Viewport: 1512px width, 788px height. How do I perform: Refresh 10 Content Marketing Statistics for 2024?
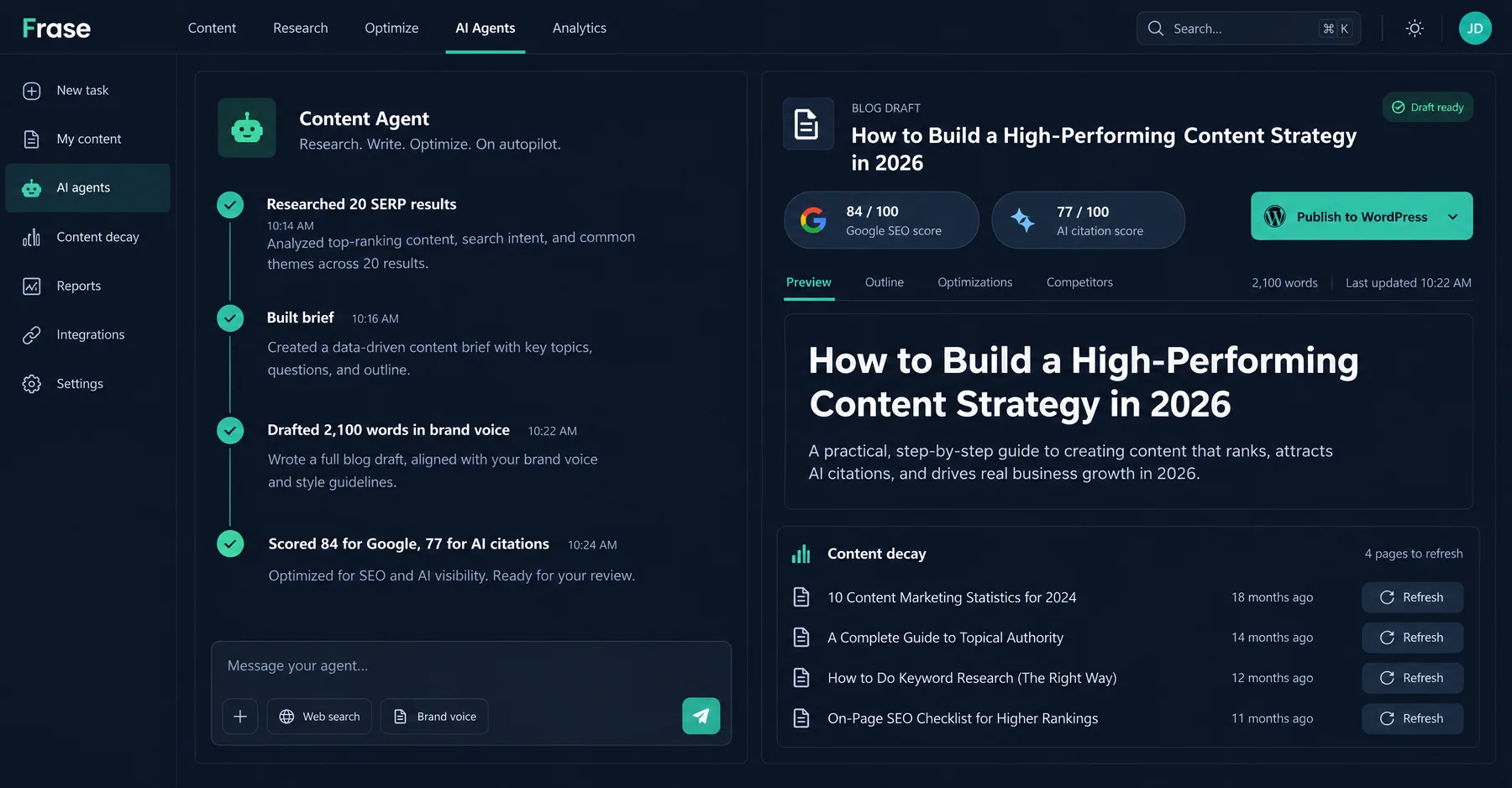click(1412, 597)
